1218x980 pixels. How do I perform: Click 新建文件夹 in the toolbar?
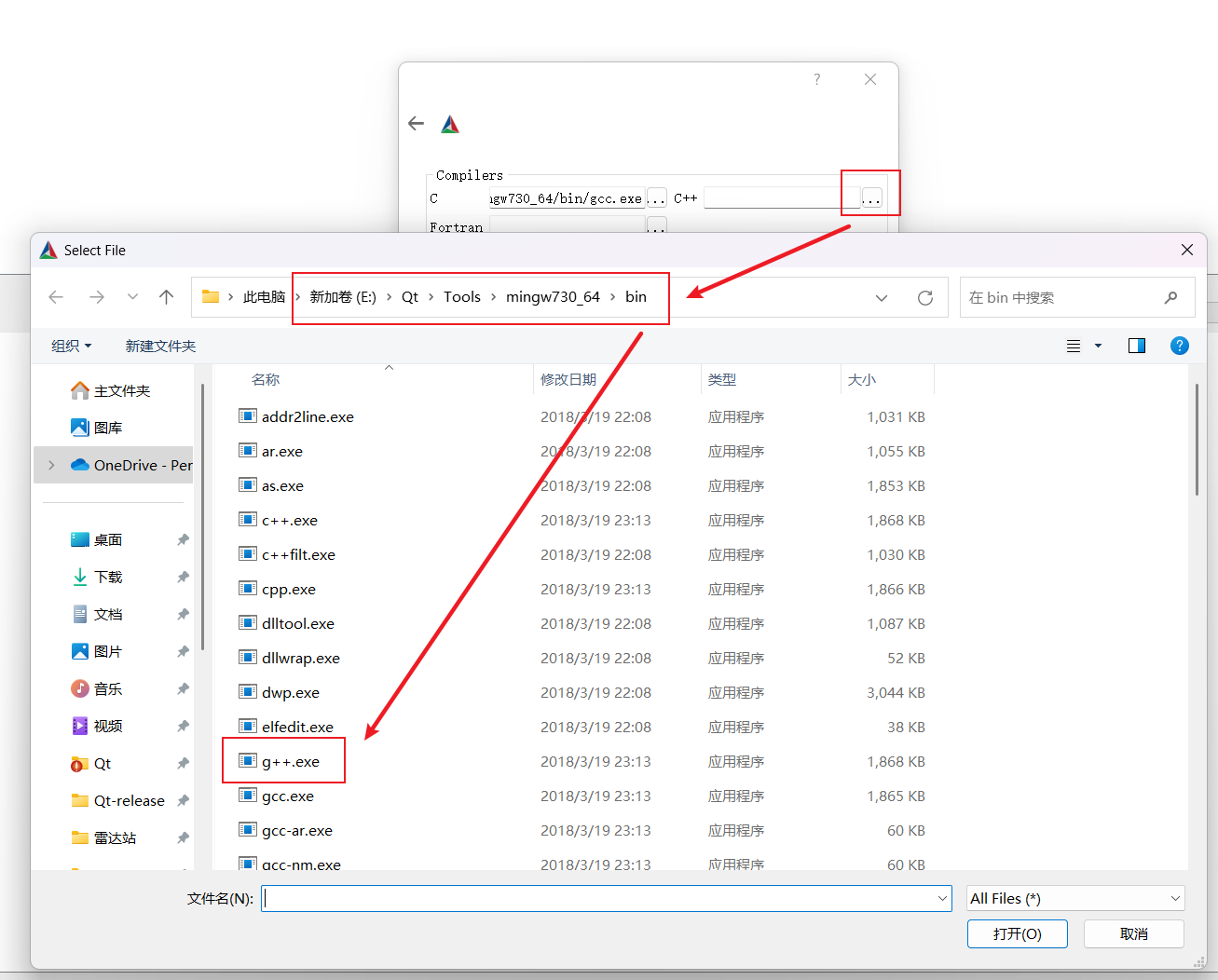coord(160,346)
